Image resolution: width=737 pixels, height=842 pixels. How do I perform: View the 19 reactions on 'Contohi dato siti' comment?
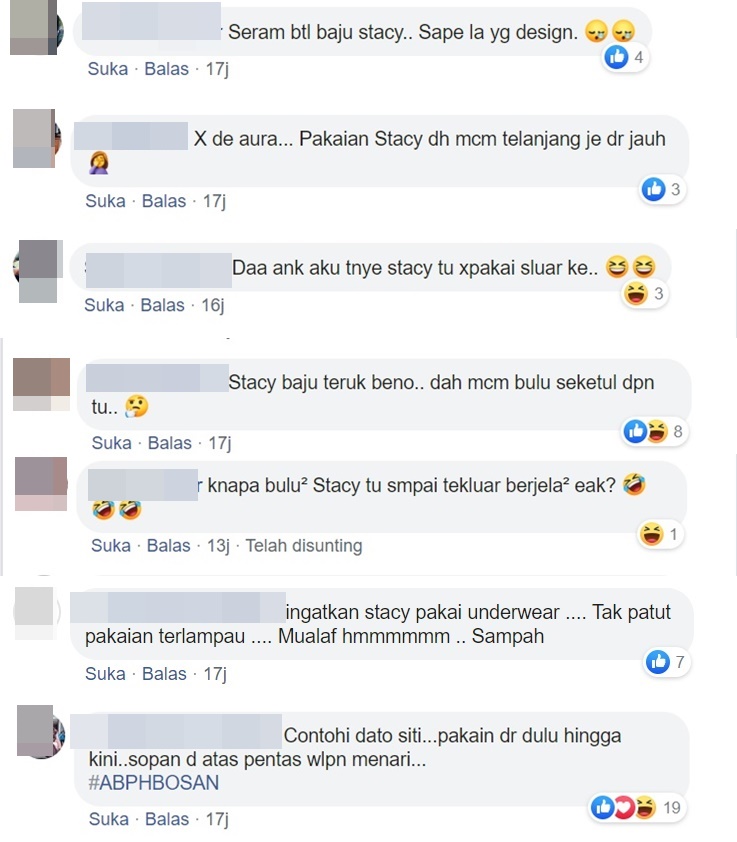pyautogui.click(x=636, y=807)
